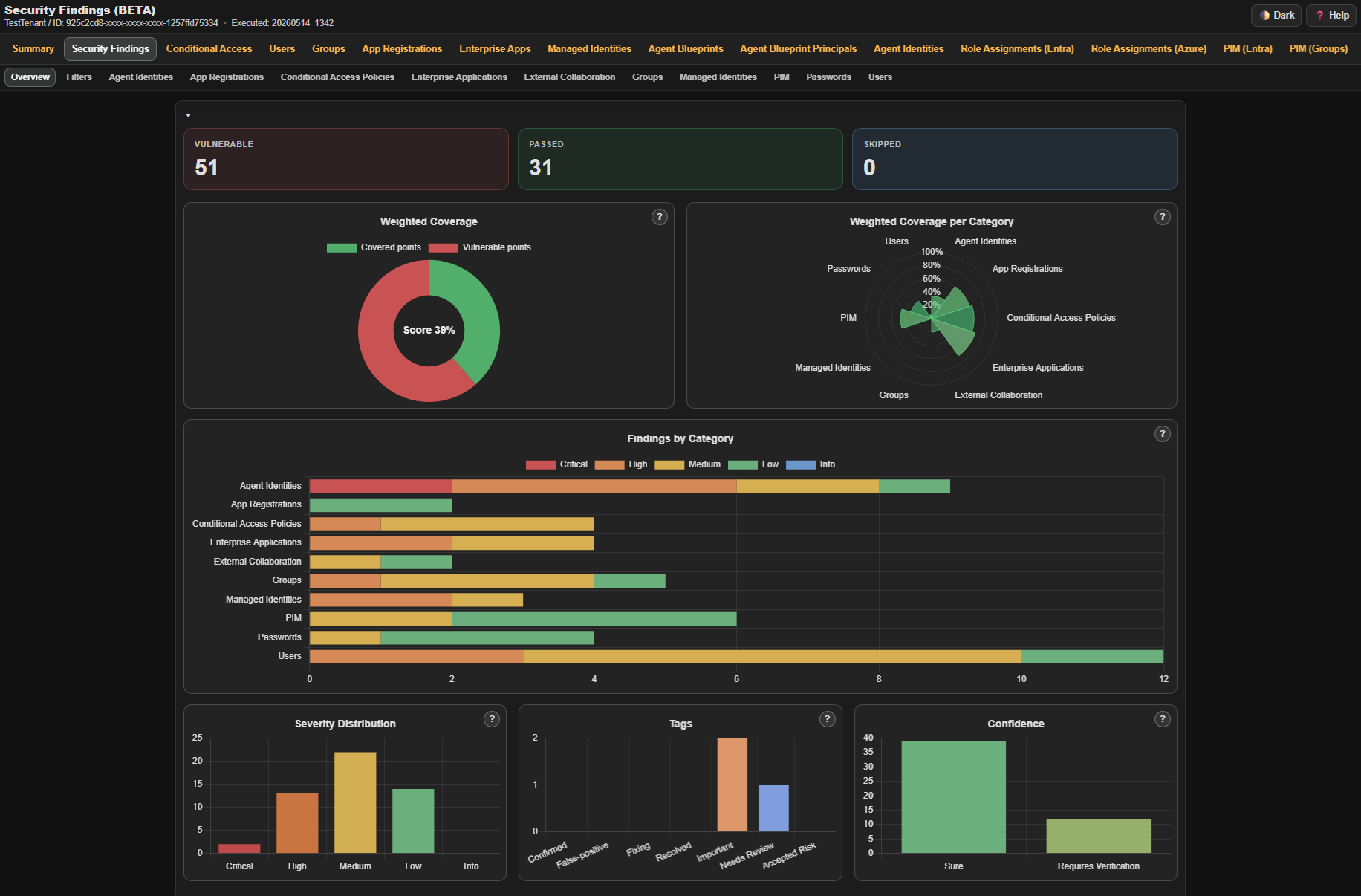Screen dimensions: 1361x896
Task: Open the Users sub-tab
Action: coord(880,77)
